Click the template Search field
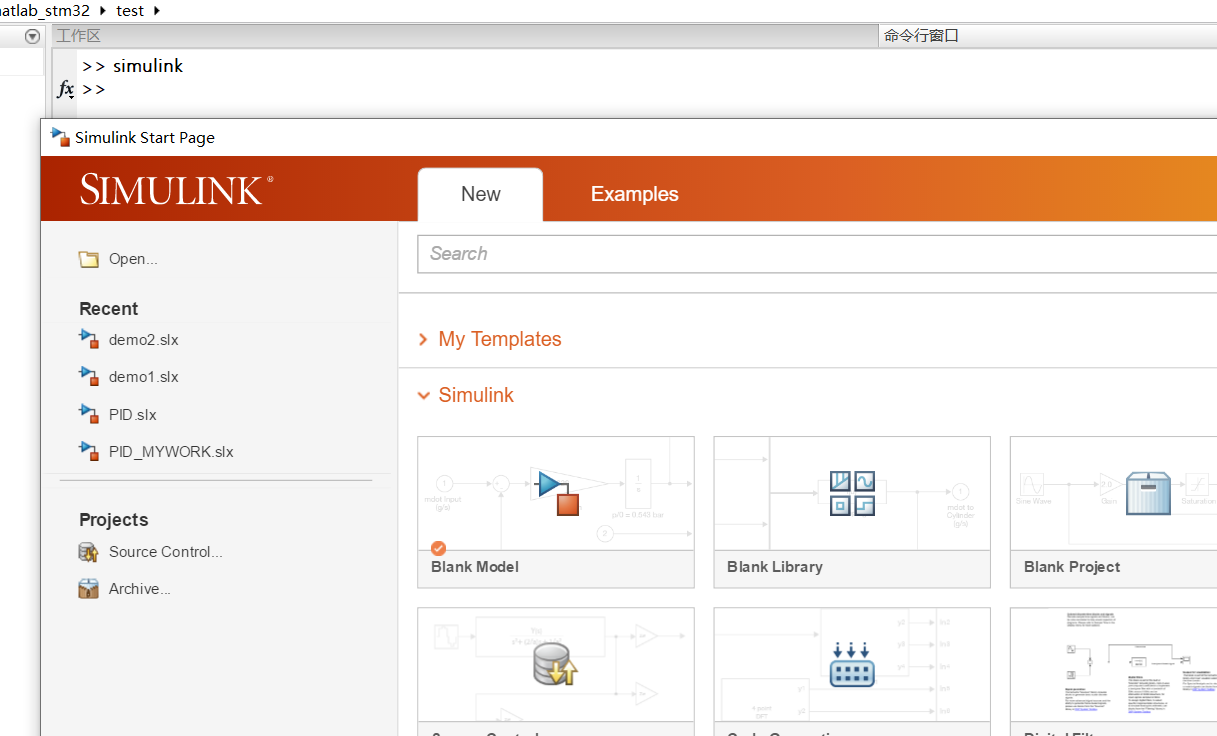 coord(817,254)
